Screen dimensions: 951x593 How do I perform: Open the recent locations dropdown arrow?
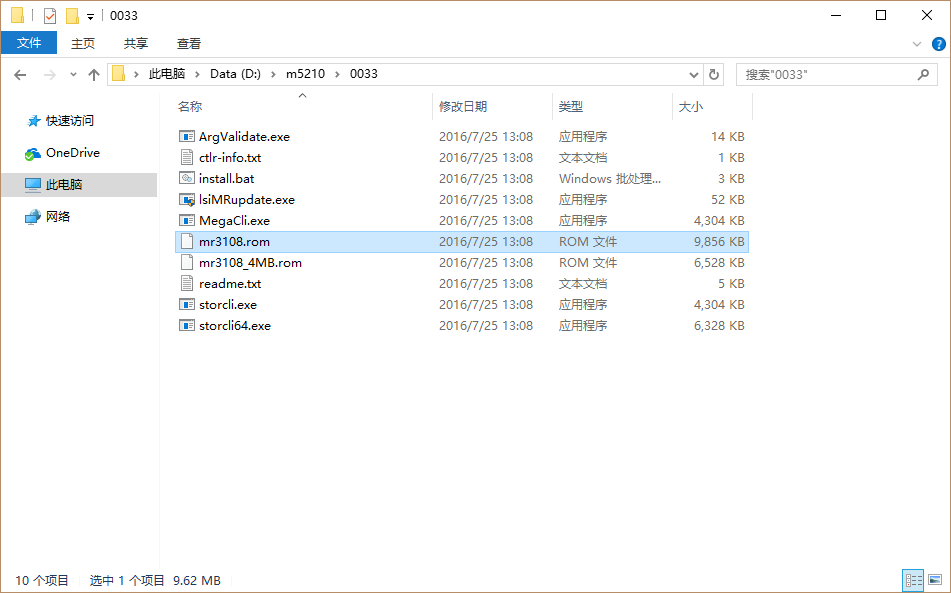click(x=73, y=75)
